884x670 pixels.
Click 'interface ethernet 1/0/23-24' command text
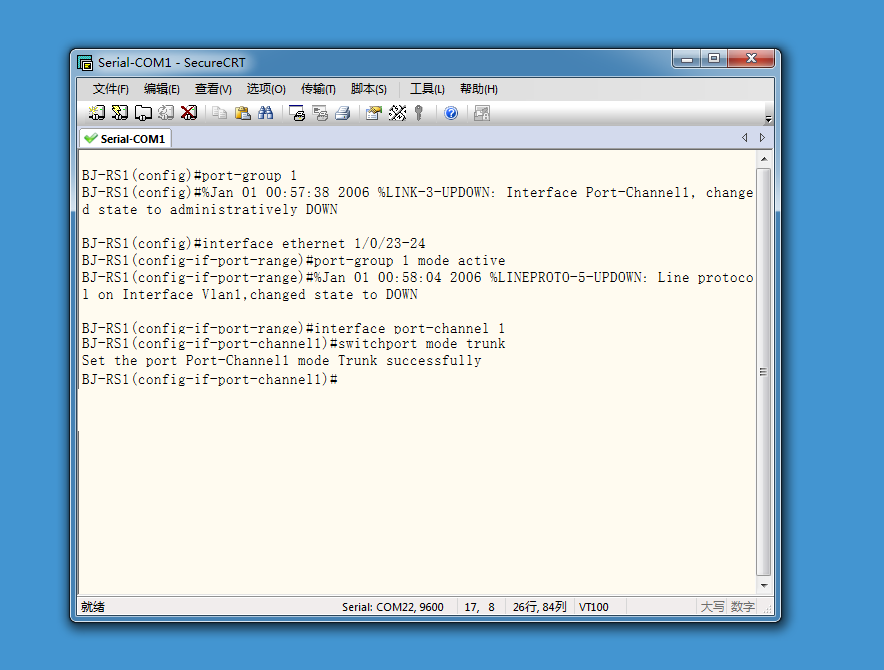pos(313,244)
